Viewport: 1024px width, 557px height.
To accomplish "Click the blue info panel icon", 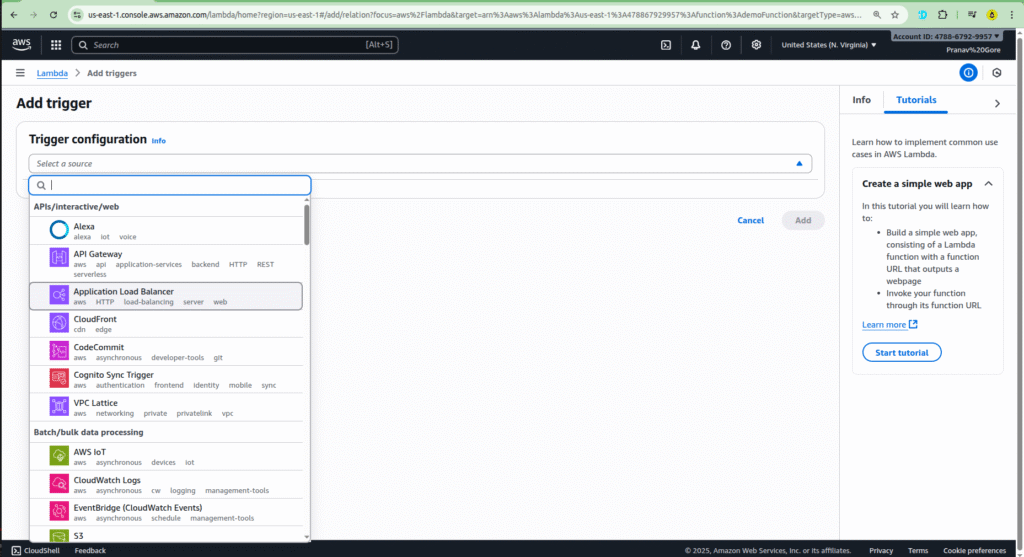I will tap(968, 73).
